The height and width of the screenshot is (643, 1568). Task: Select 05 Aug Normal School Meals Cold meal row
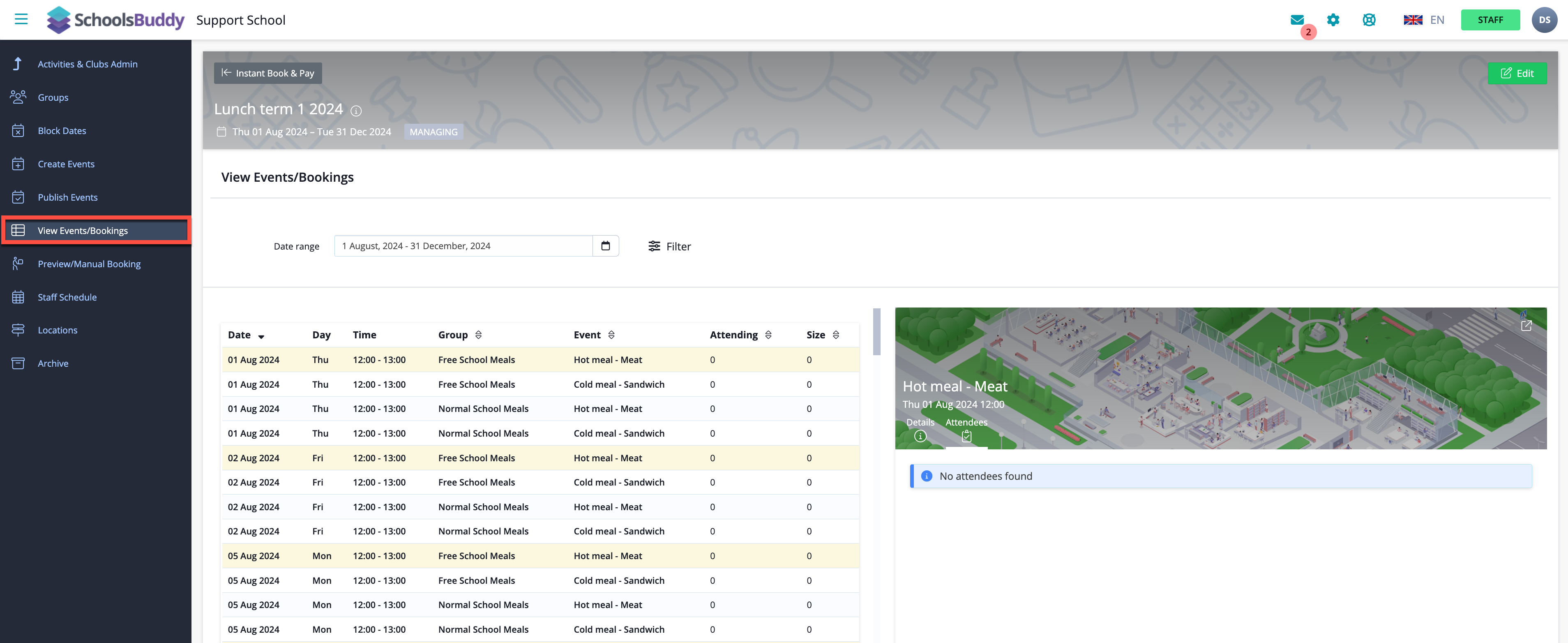click(540, 629)
